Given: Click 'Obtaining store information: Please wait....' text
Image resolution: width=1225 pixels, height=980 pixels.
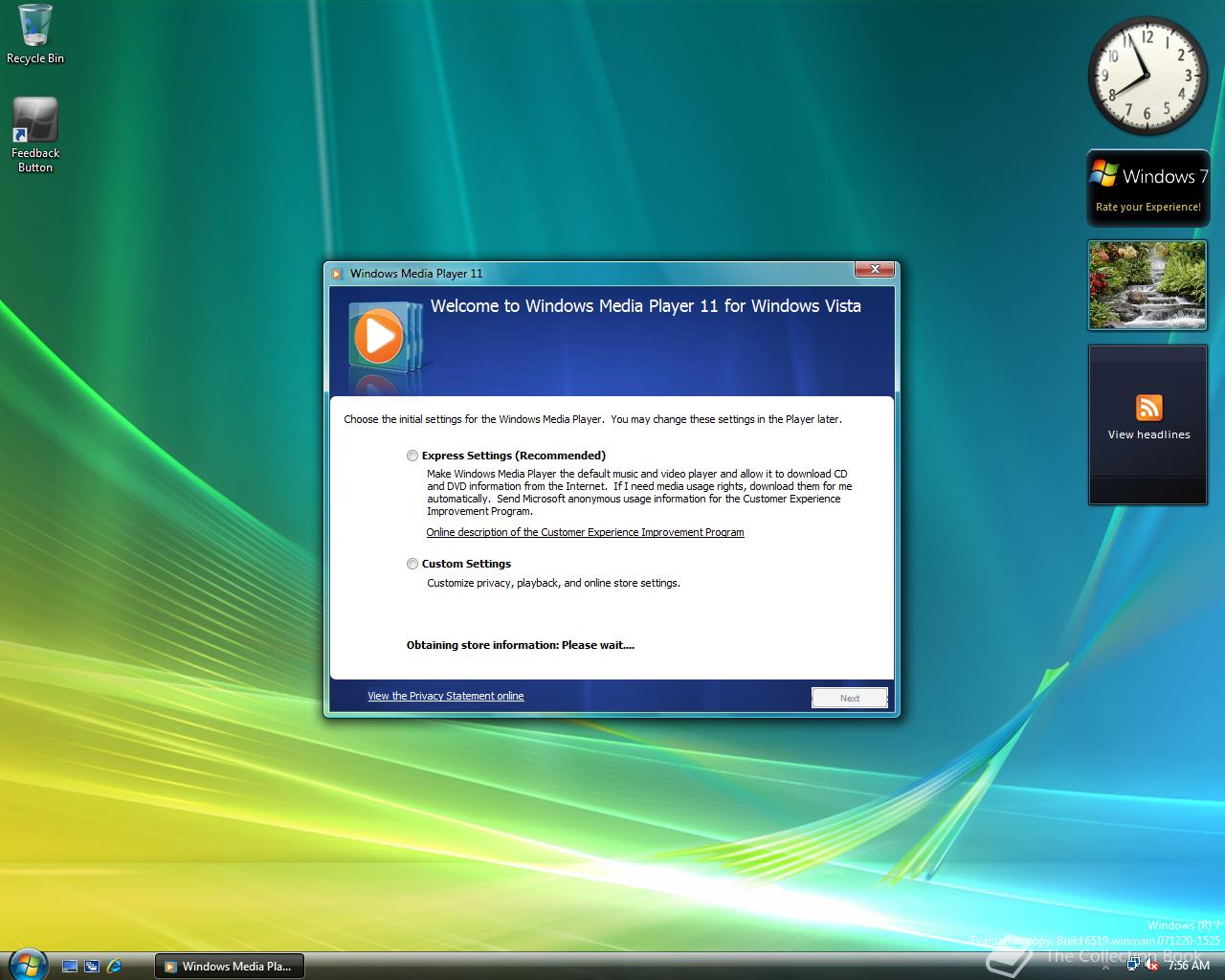Looking at the screenshot, I should click(521, 645).
